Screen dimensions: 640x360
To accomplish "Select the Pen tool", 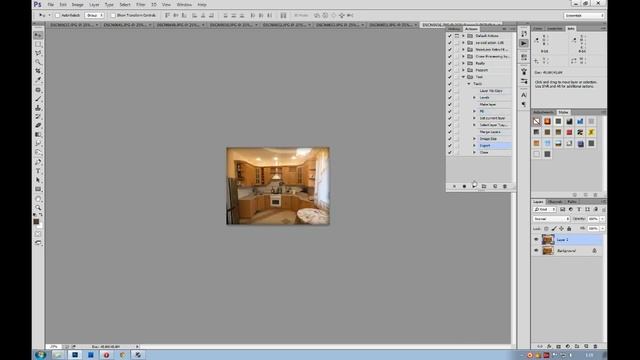I will point(38,162).
